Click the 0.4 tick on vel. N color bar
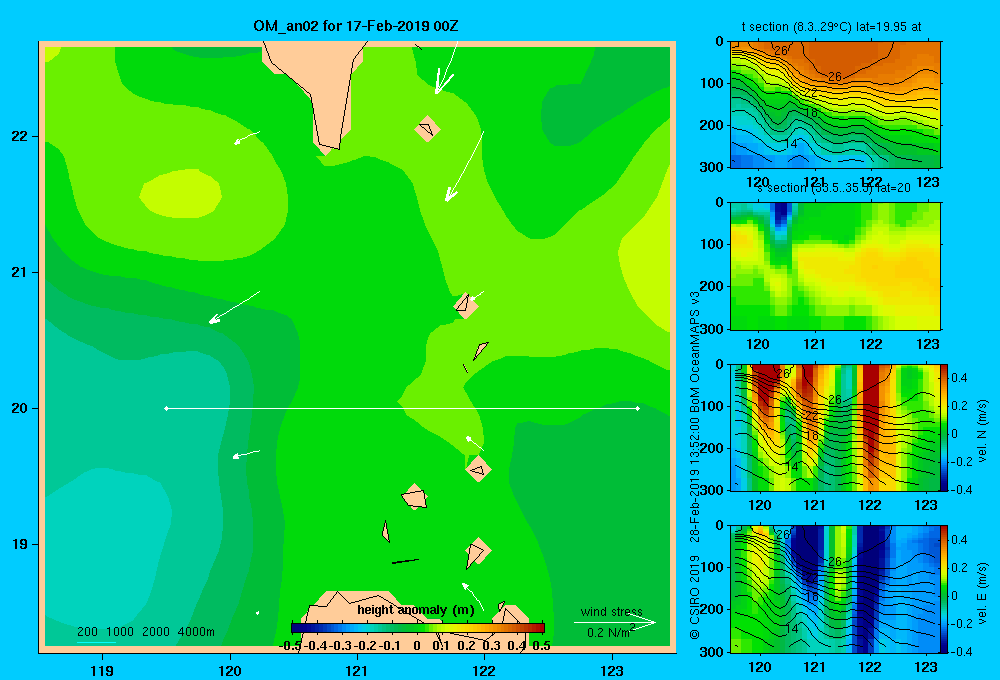 click(x=960, y=378)
